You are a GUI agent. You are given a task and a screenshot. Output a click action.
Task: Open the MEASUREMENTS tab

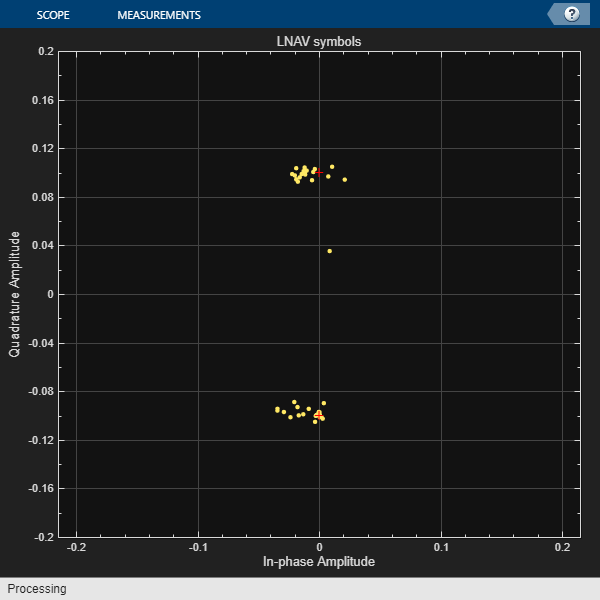click(x=159, y=15)
